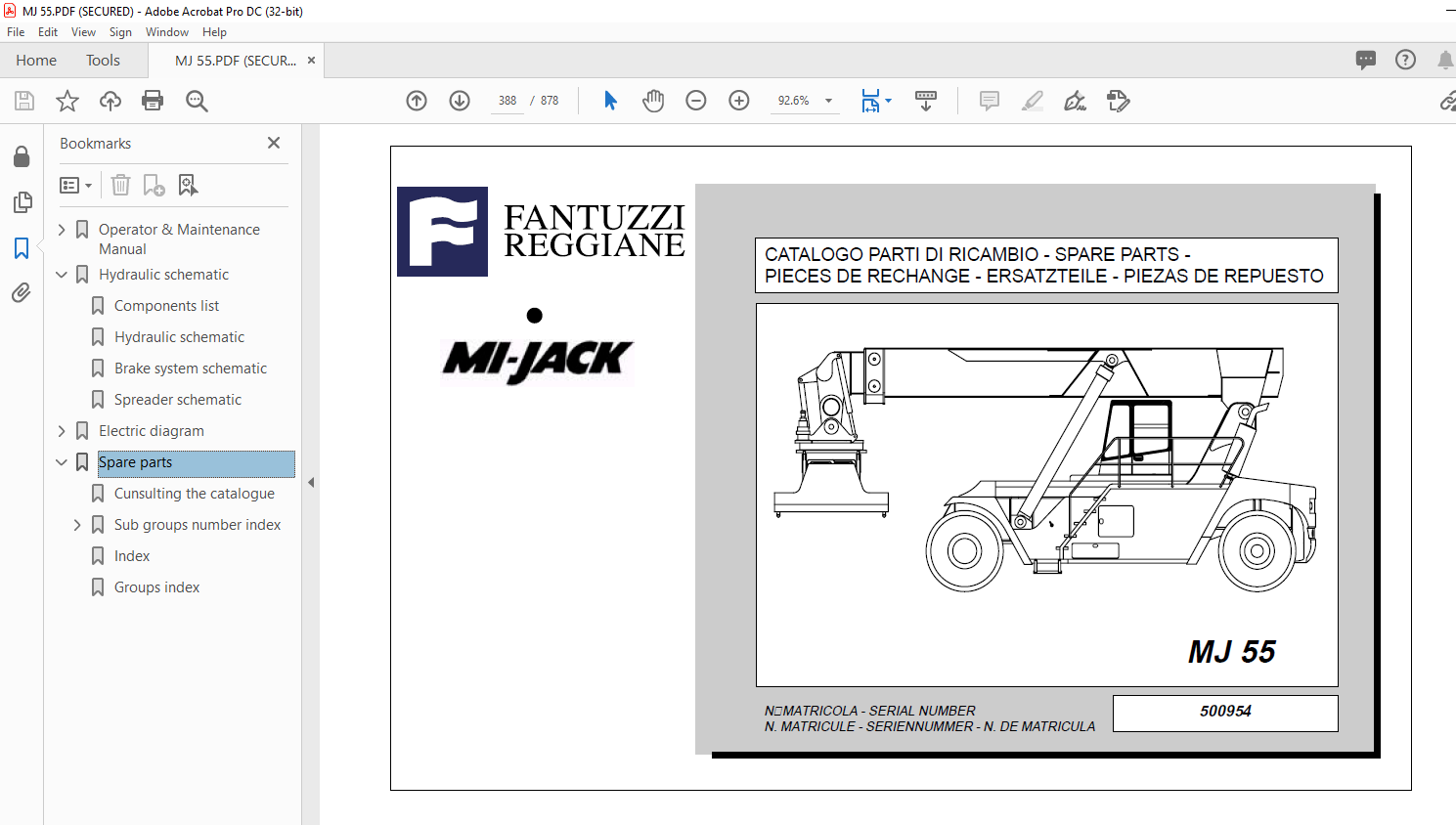The width and height of the screenshot is (1456, 825).
Task: Open the nested Hydraulic schematic bookmark under Components list
Action: point(179,337)
